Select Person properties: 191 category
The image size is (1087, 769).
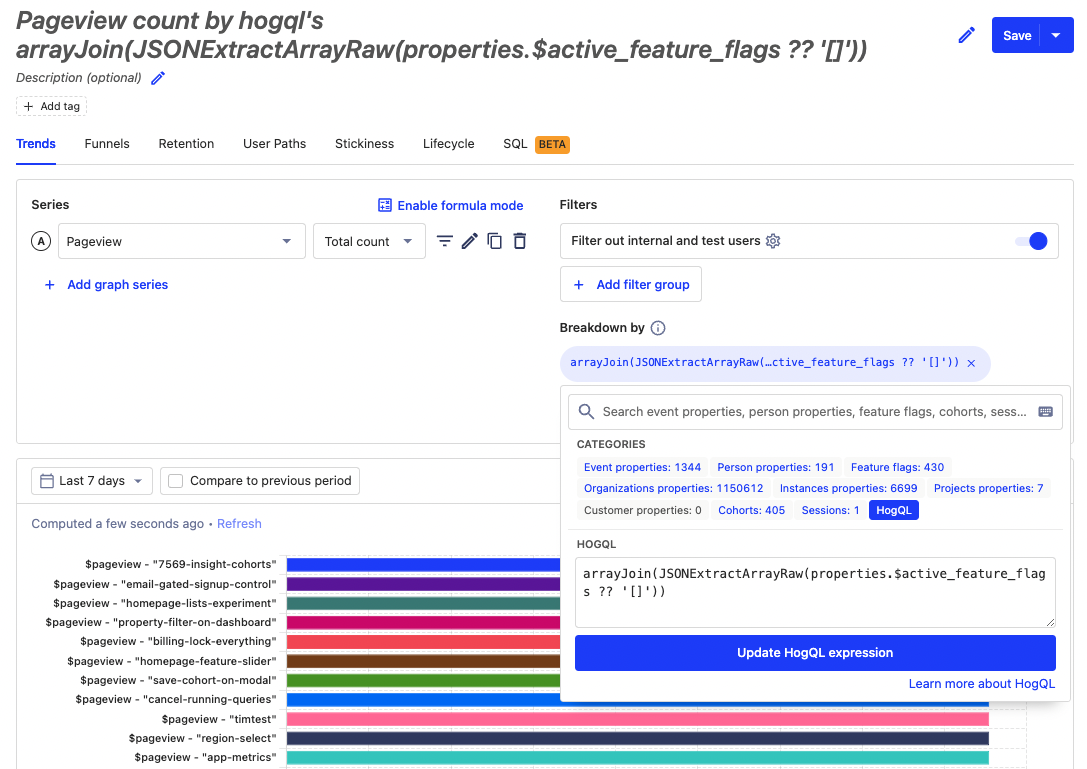pyautogui.click(x=775, y=467)
